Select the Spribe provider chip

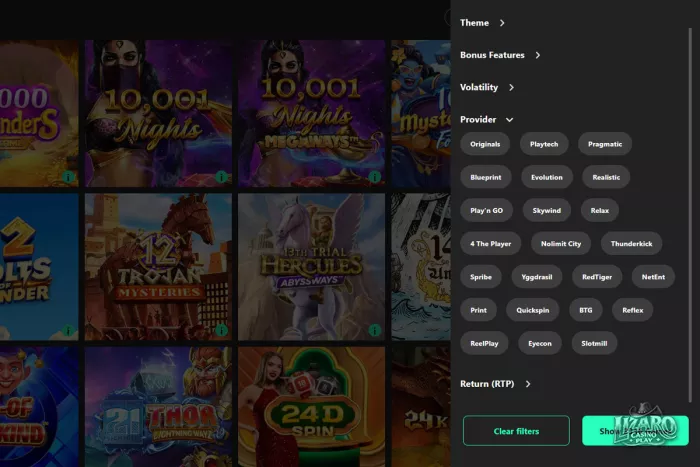click(481, 277)
